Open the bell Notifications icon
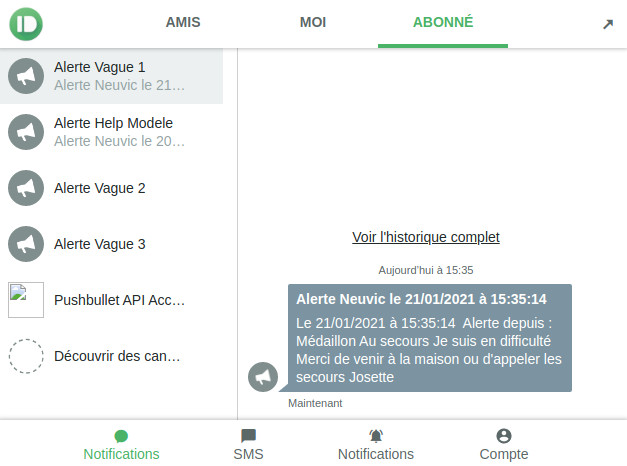This screenshot has width=627, height=466. point(376,436)
